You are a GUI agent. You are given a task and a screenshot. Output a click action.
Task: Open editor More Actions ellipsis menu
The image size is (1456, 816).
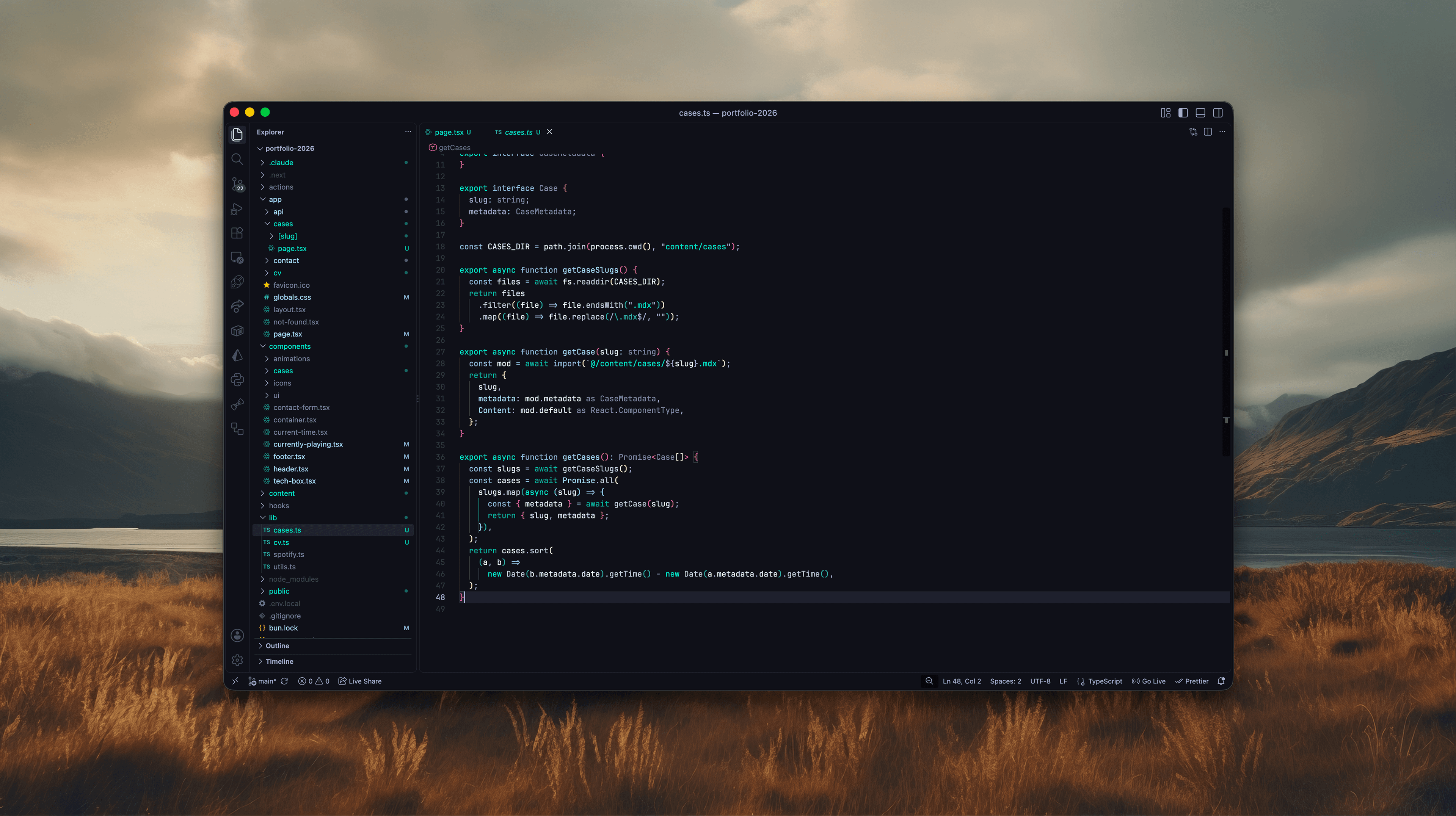click(x=1222, y=132)
